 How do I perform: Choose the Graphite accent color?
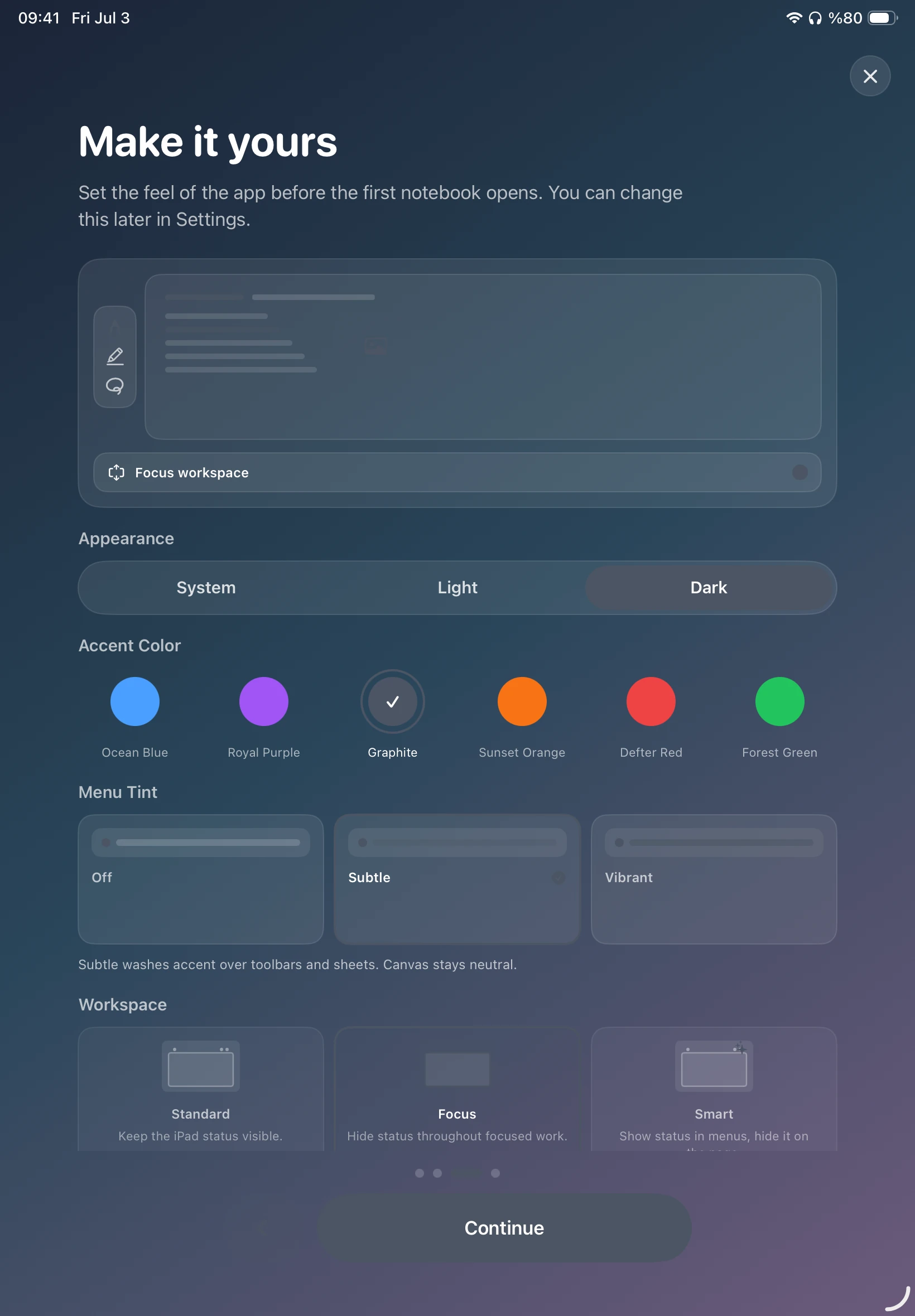[x=393, y=701]
